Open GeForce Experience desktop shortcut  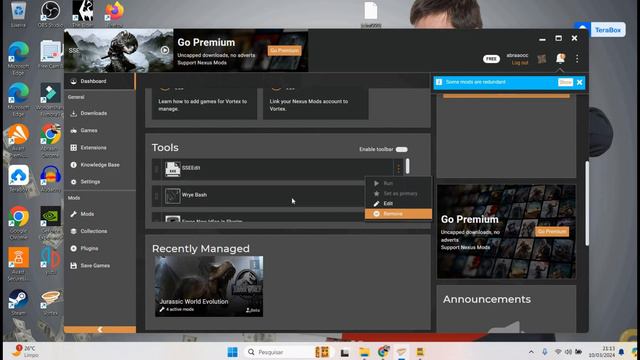point(51,222)
